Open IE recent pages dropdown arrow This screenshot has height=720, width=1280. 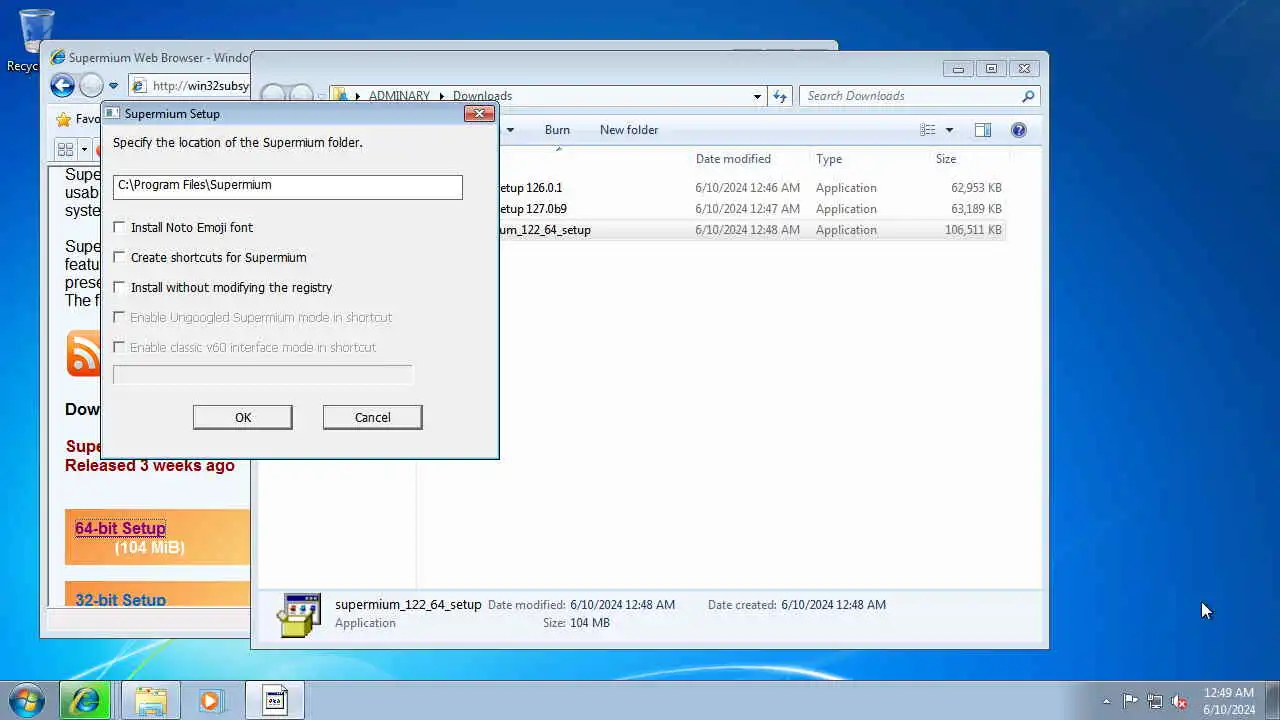113,86
